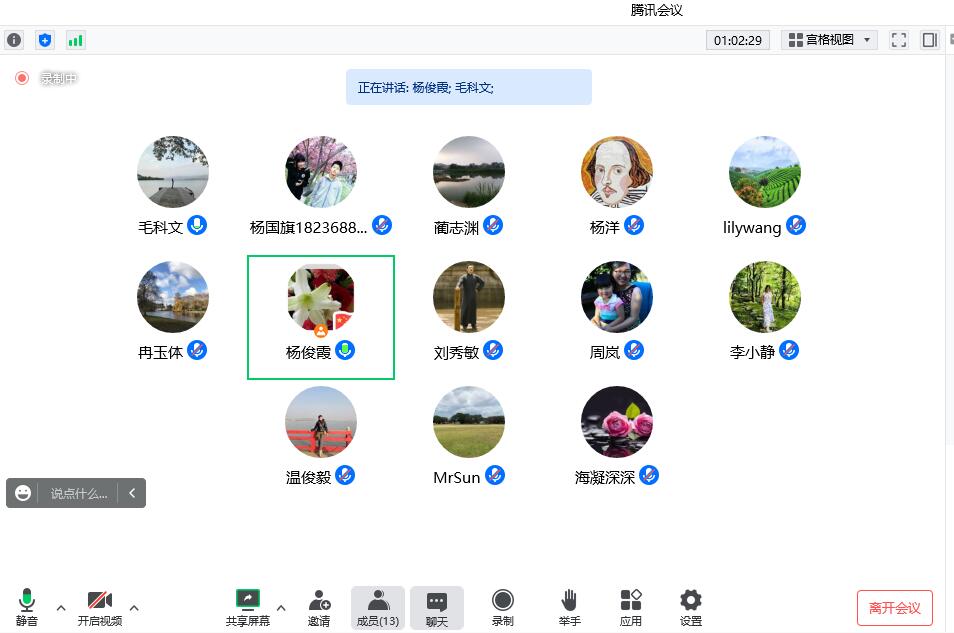This screenshot has height=633, width=954.
Task: Raise hand using the 举手 icon
Action: tap(569, 600)
